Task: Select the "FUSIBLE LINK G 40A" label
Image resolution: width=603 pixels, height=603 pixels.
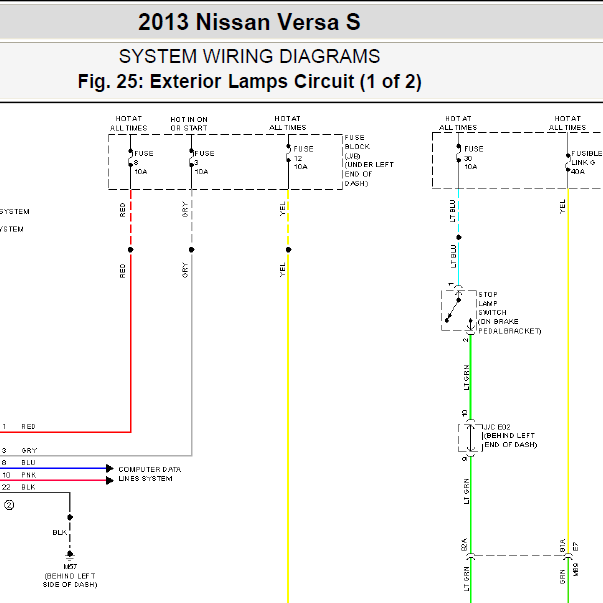Action: [586, 162]
